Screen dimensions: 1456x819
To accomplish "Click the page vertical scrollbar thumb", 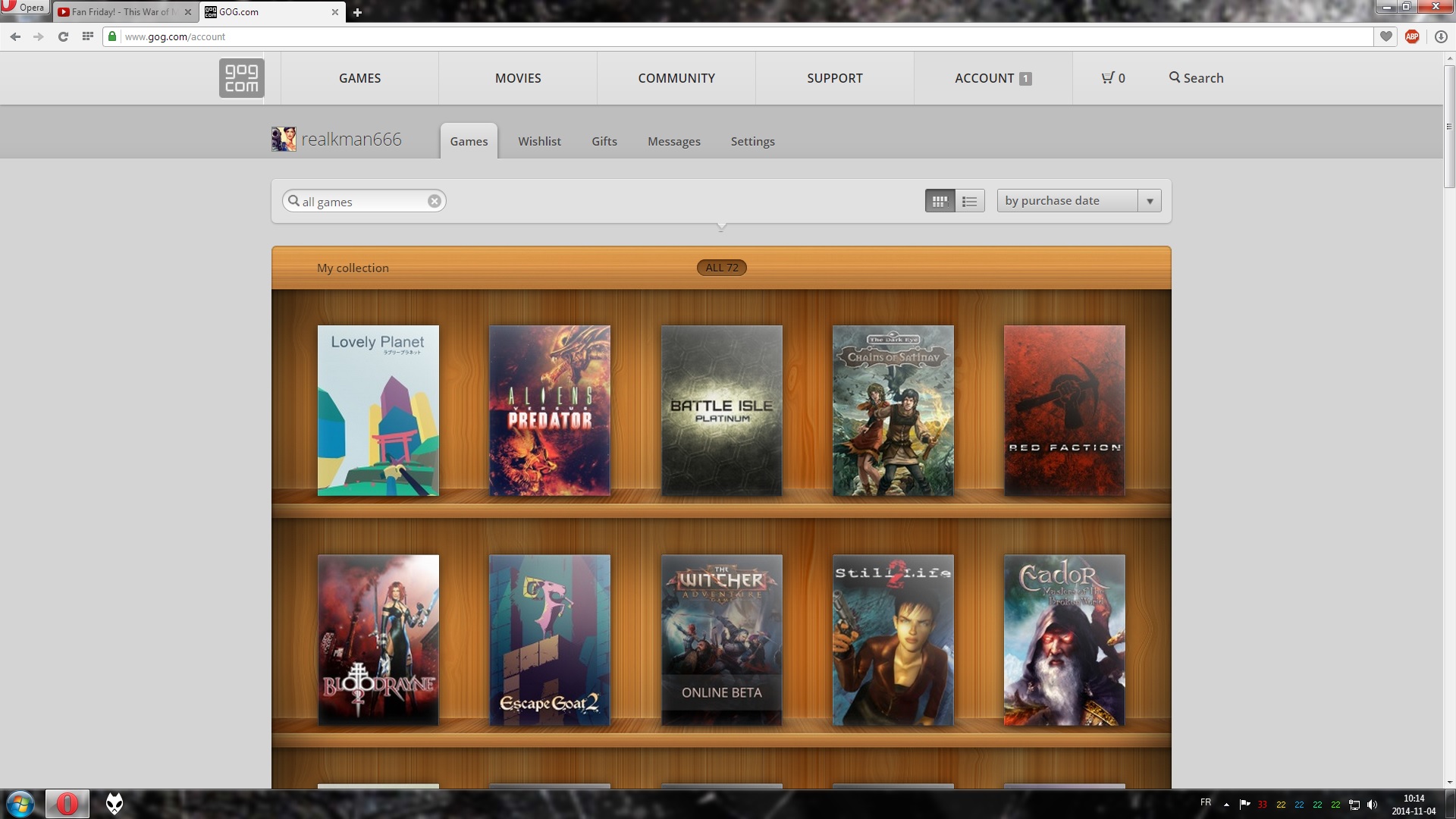I will 1449,127.
